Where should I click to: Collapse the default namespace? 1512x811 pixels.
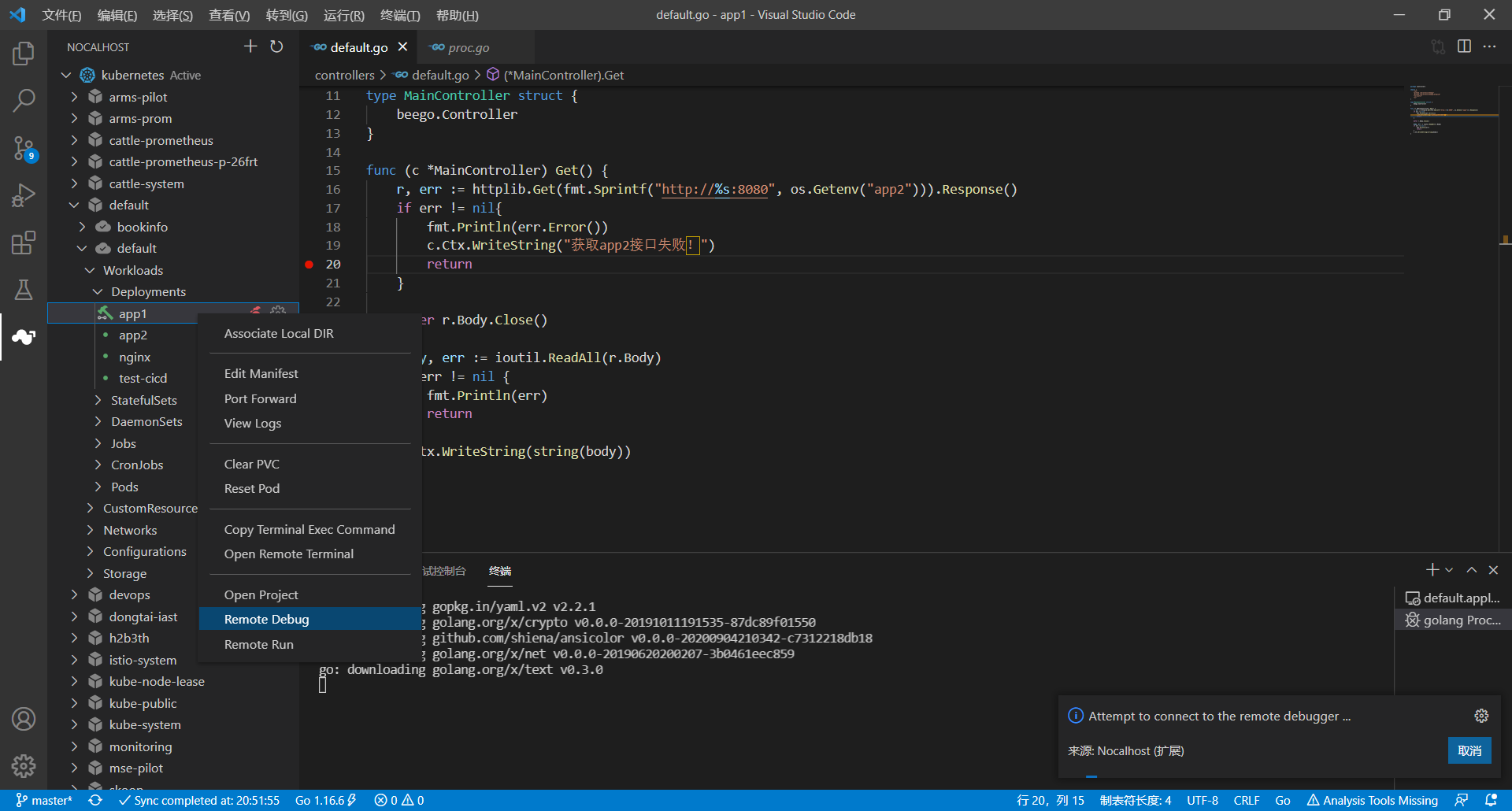point(74,205)
